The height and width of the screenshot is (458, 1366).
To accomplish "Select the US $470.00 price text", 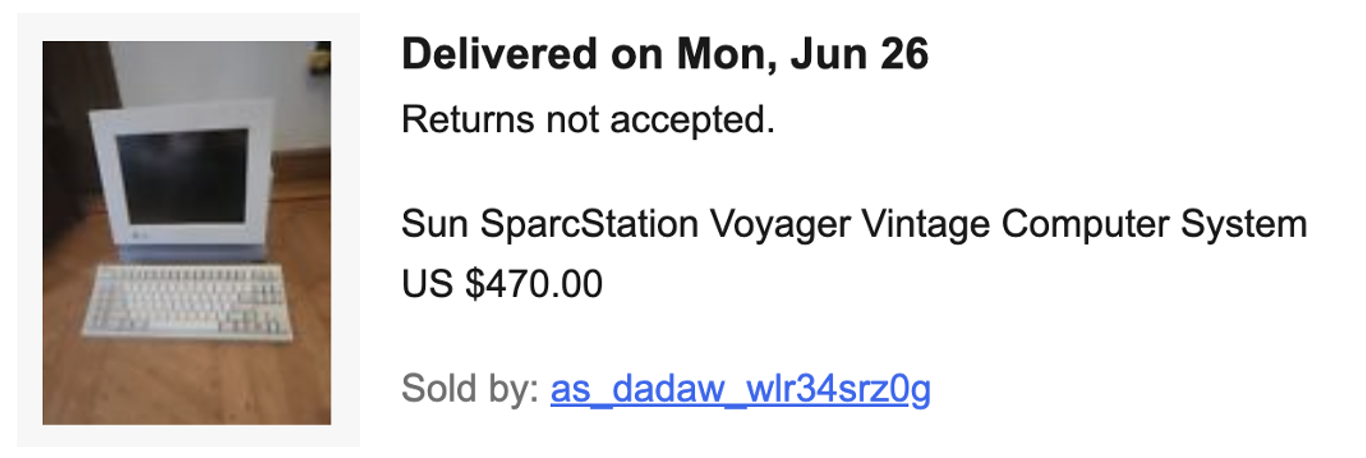I will pyautogui.click(x=502, y=285).
